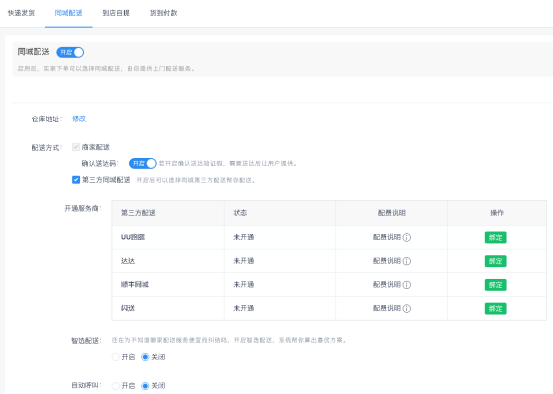553x394 pixels.
Task: Switch to the 到店自提 tab
Action: pos(116,13)
